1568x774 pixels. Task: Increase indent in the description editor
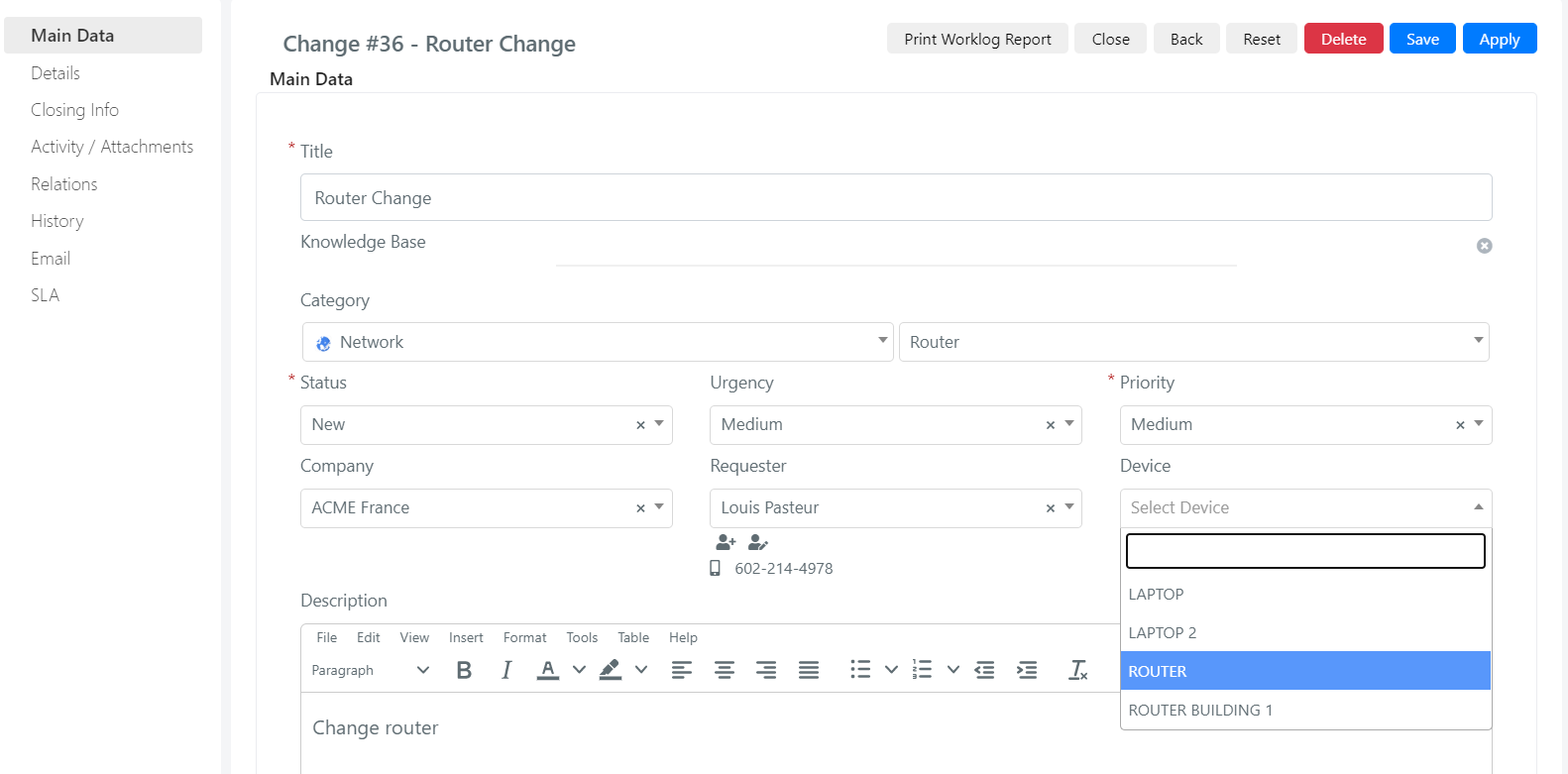(x=1027, y=670)
